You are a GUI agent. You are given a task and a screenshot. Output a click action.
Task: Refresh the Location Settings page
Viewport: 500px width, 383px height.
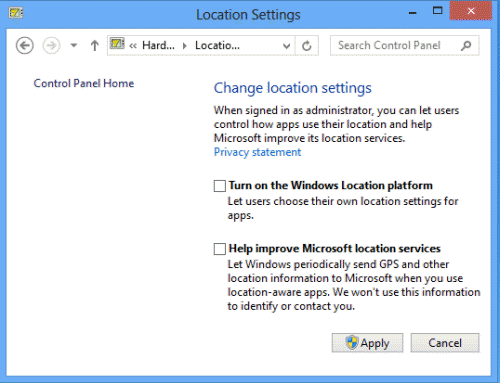click(307, 46)
